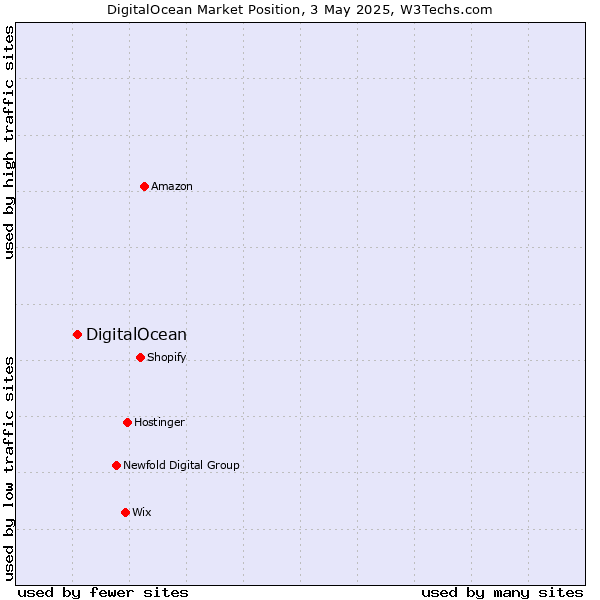Click the 'Hostinger' label text

(160, 422)
